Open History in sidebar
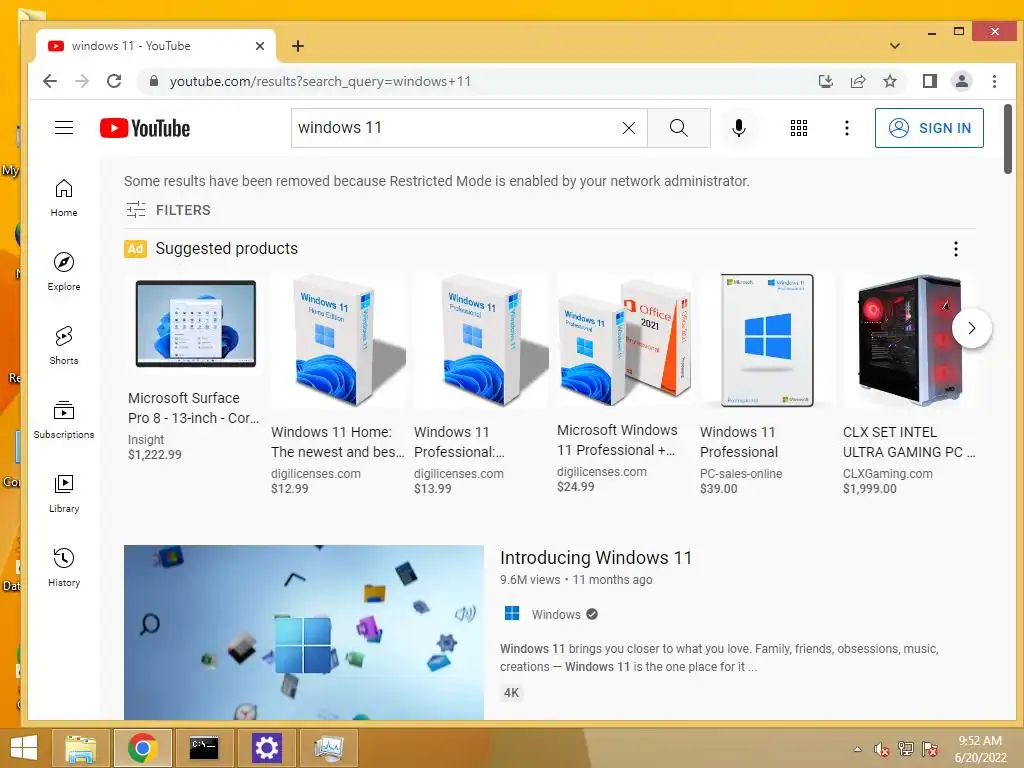 pos(64,567)
